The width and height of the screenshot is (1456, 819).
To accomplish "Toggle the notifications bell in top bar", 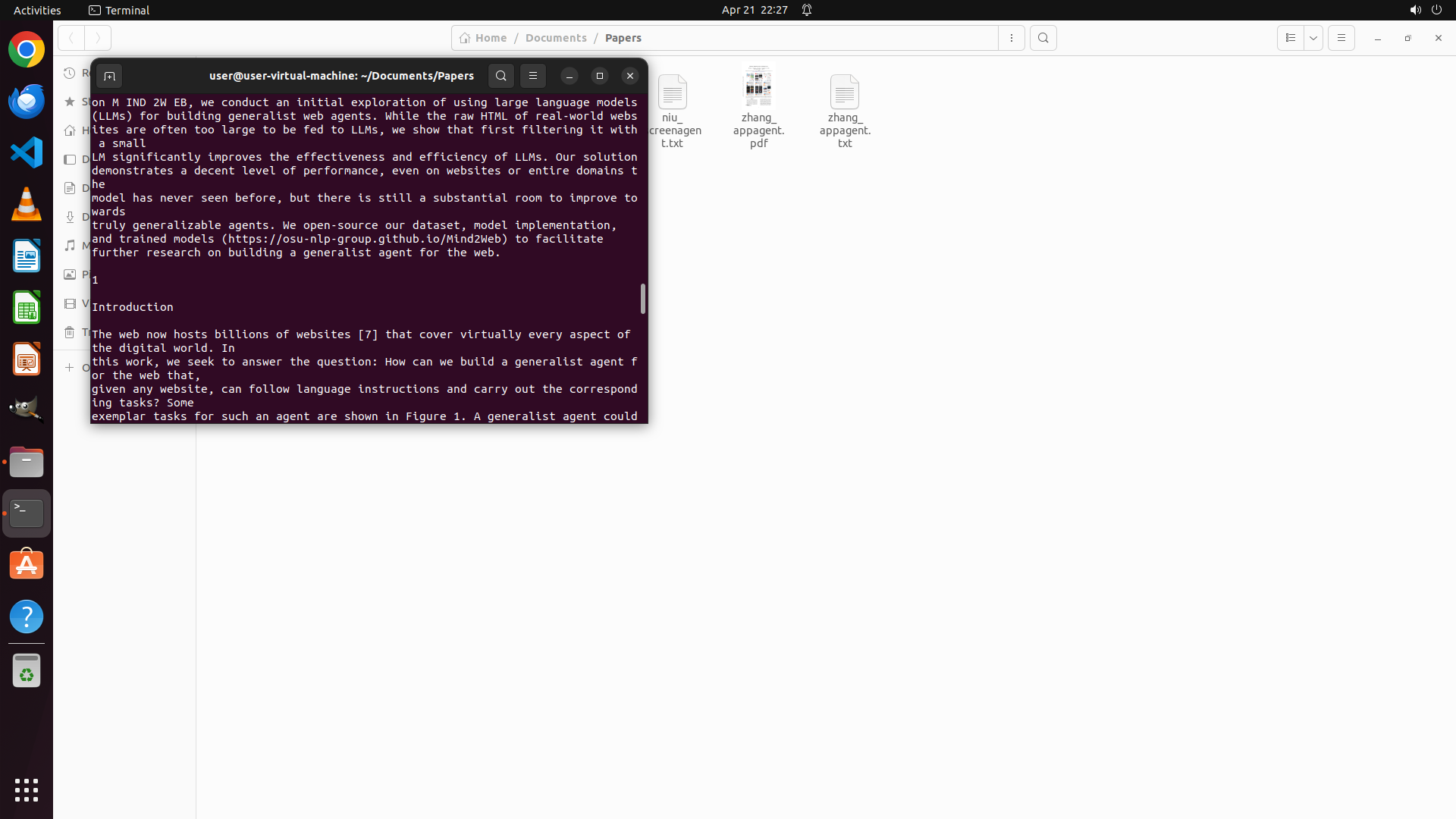I will point(807,10).
